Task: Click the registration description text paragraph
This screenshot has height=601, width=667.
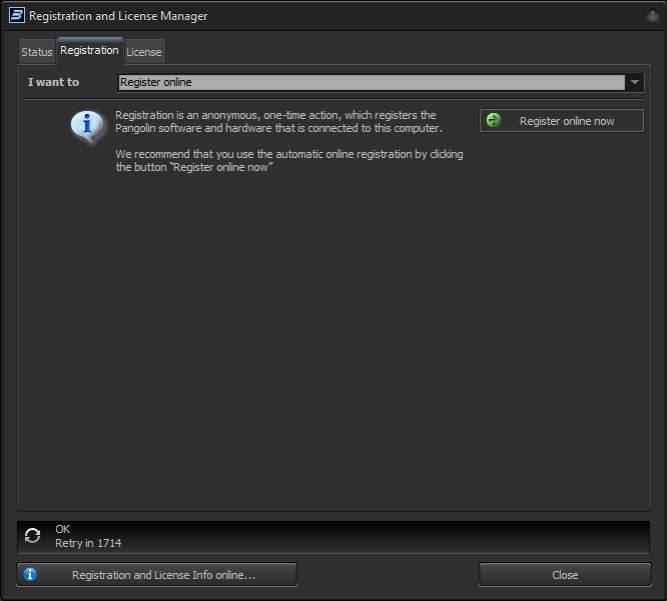Action: (x=278, y=122)
